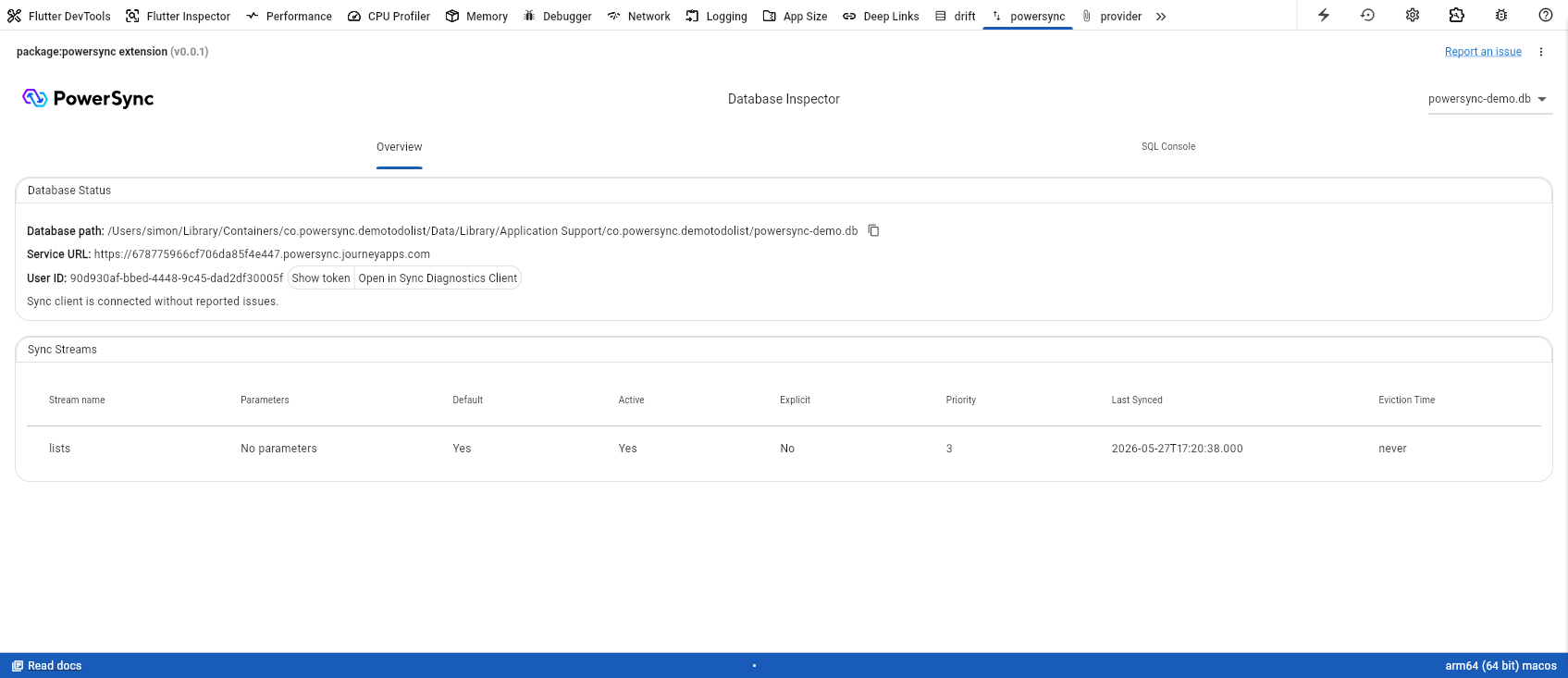
Task: Open the help question mark icon
Action: pyautogui.click(x=1546, y=15)
